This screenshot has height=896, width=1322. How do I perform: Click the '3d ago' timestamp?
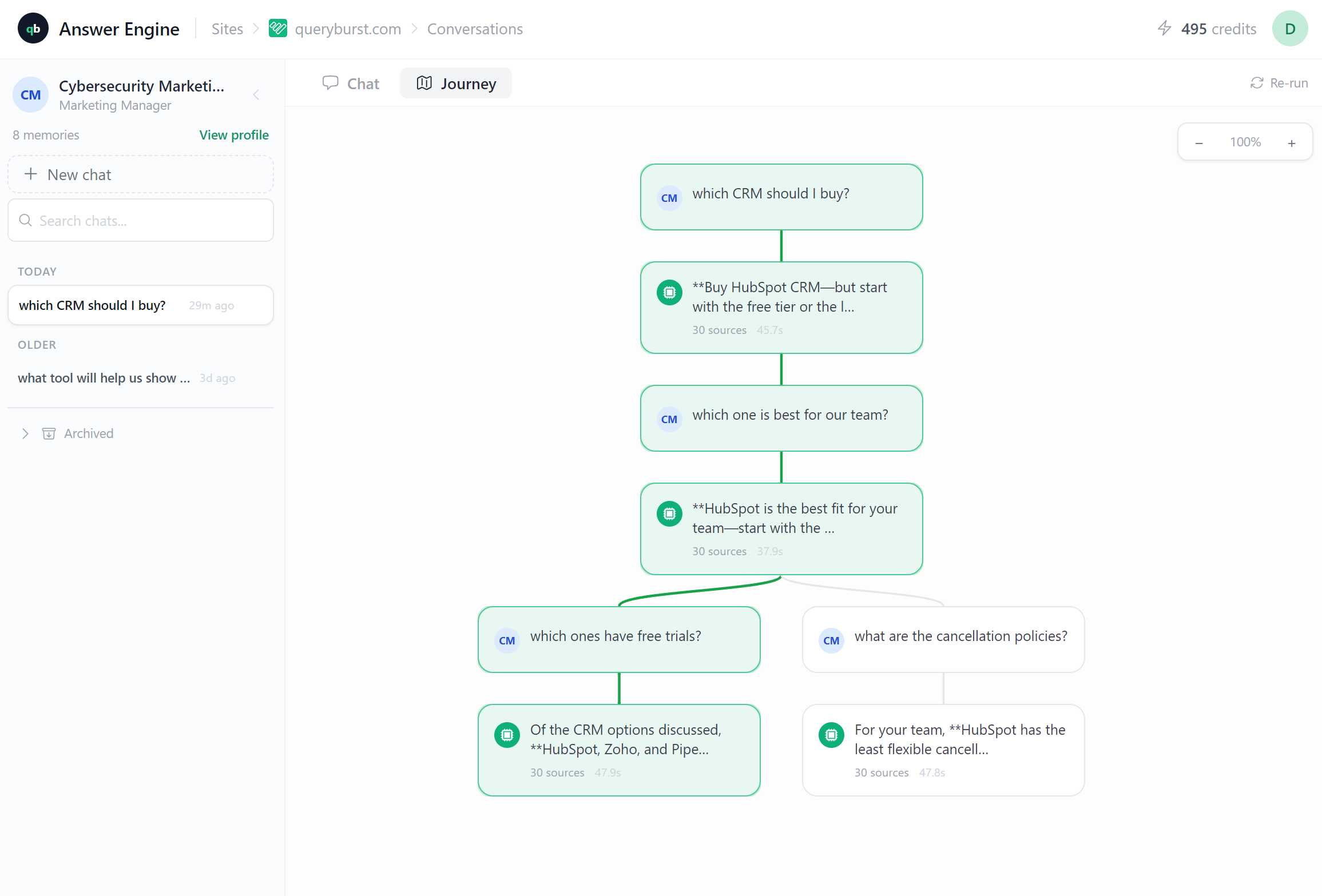click(217, 379)
